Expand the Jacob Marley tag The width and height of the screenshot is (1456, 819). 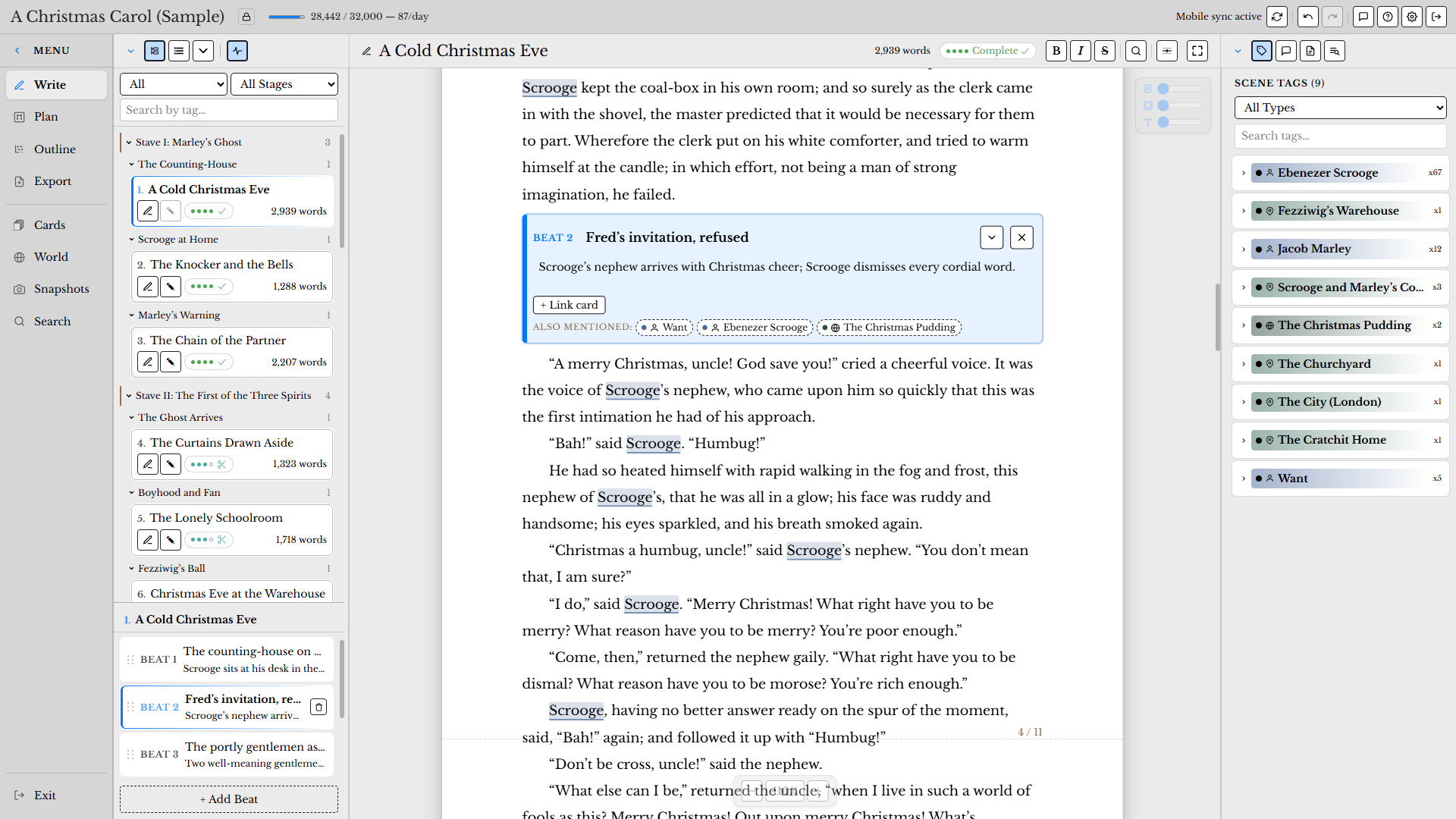(x=1244, y=249)
